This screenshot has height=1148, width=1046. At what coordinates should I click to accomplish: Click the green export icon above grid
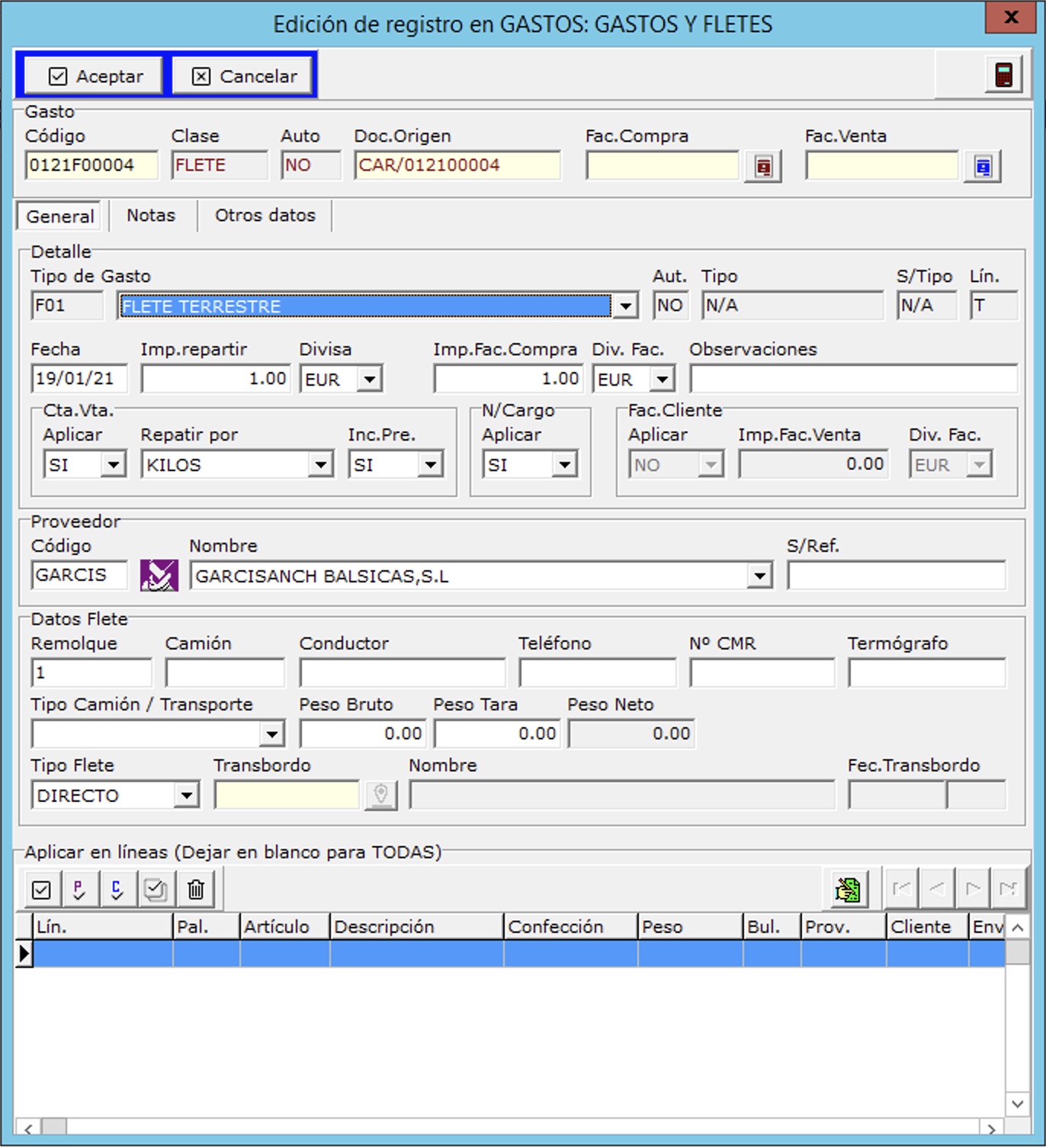848,889
